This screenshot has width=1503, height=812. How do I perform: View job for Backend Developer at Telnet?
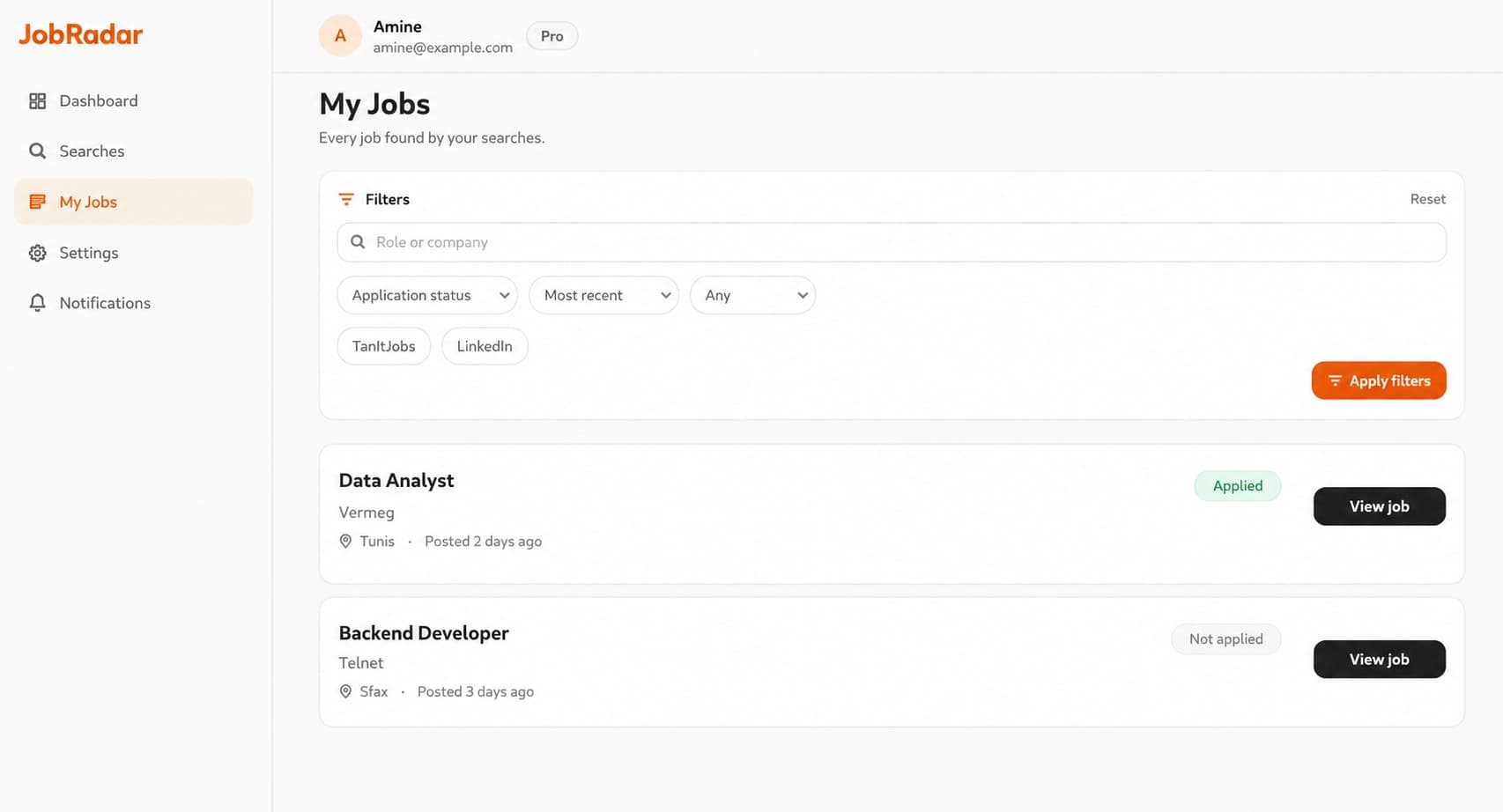(x=1379, y=659)
